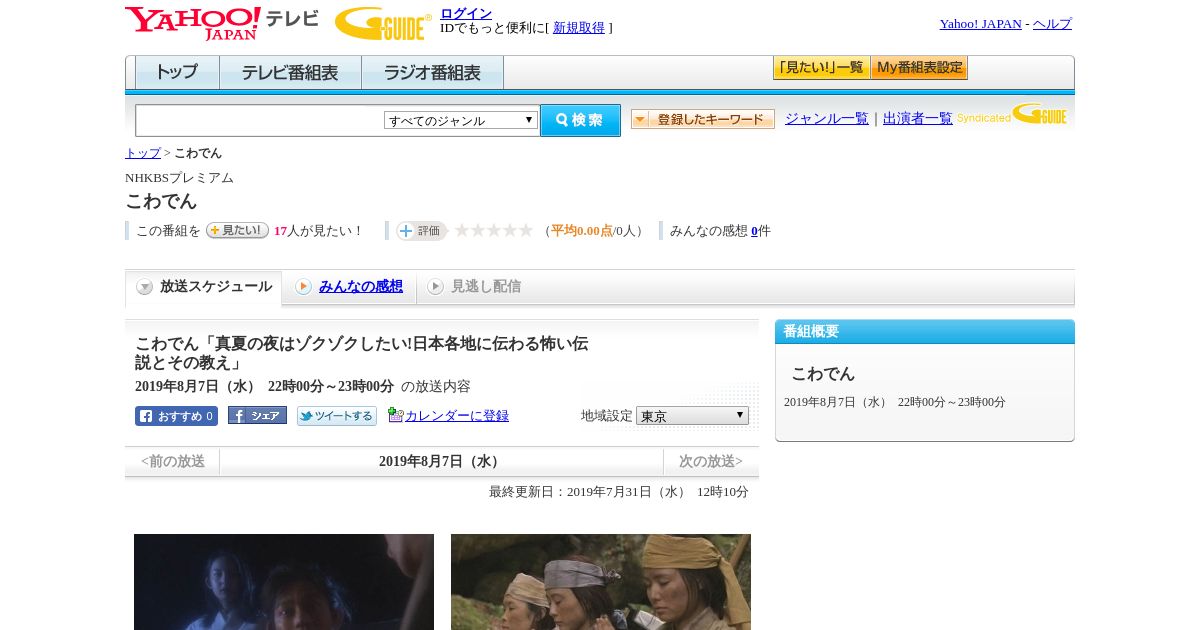Click the star rating display
Viewport: 1200px width, 630px height.
pyautogui.click(x=494, y=230)
